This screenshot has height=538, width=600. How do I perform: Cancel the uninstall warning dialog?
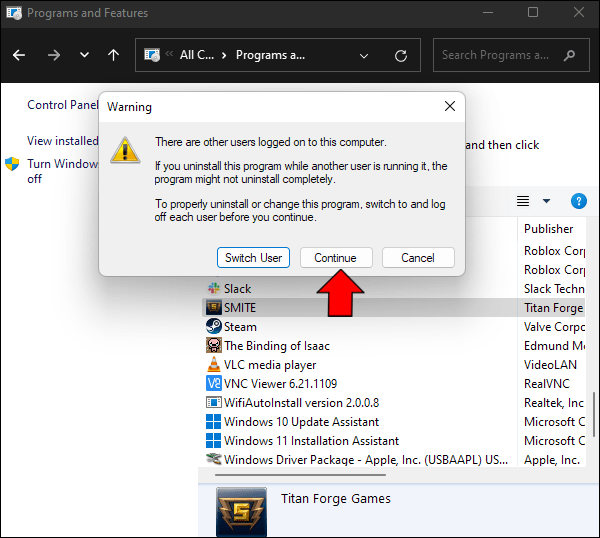click(418, 258)
